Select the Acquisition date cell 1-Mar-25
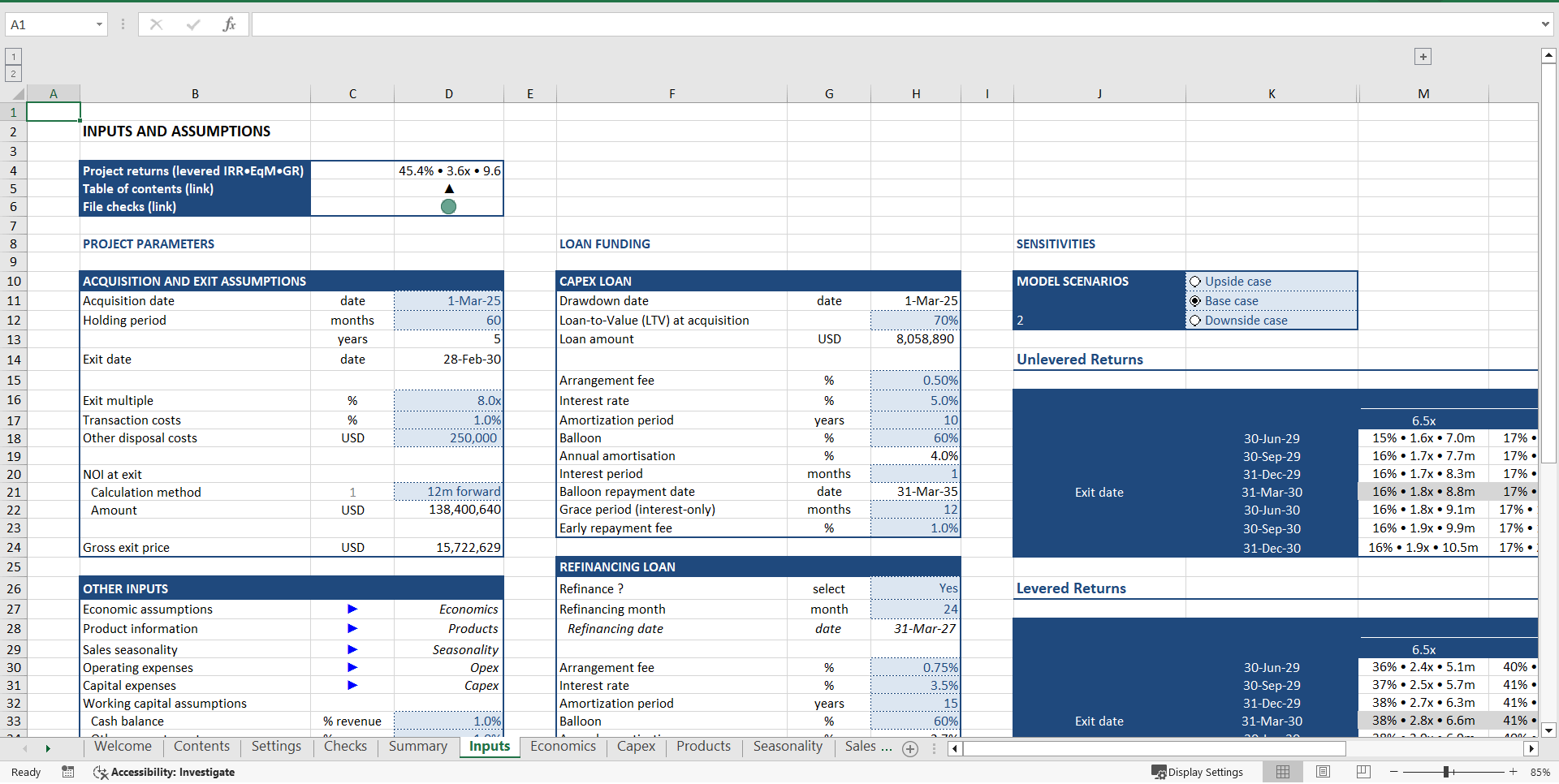1559x784 pixels. click(x=448, y=301)
